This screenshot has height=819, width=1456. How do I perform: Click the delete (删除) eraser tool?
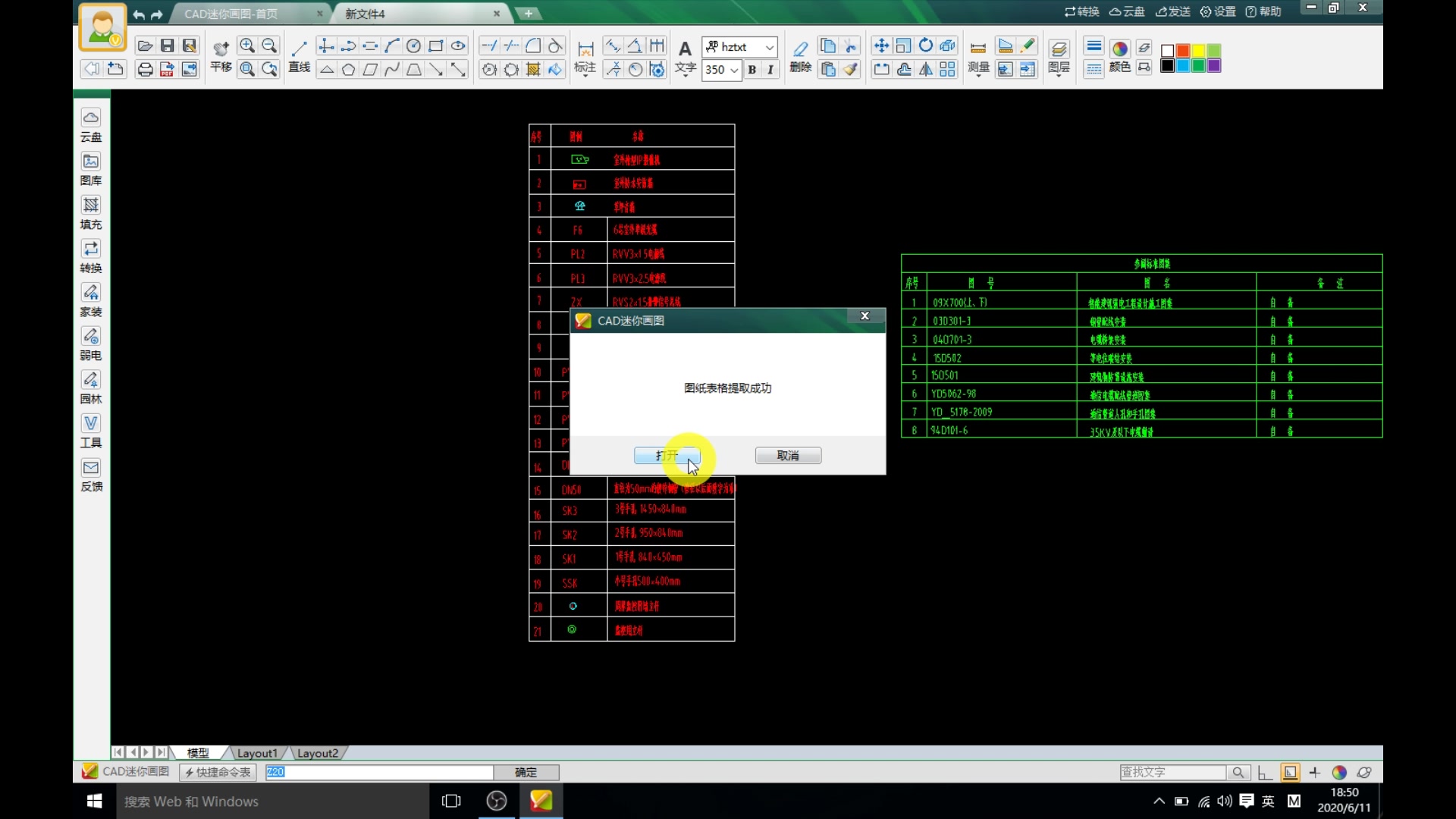800,57
